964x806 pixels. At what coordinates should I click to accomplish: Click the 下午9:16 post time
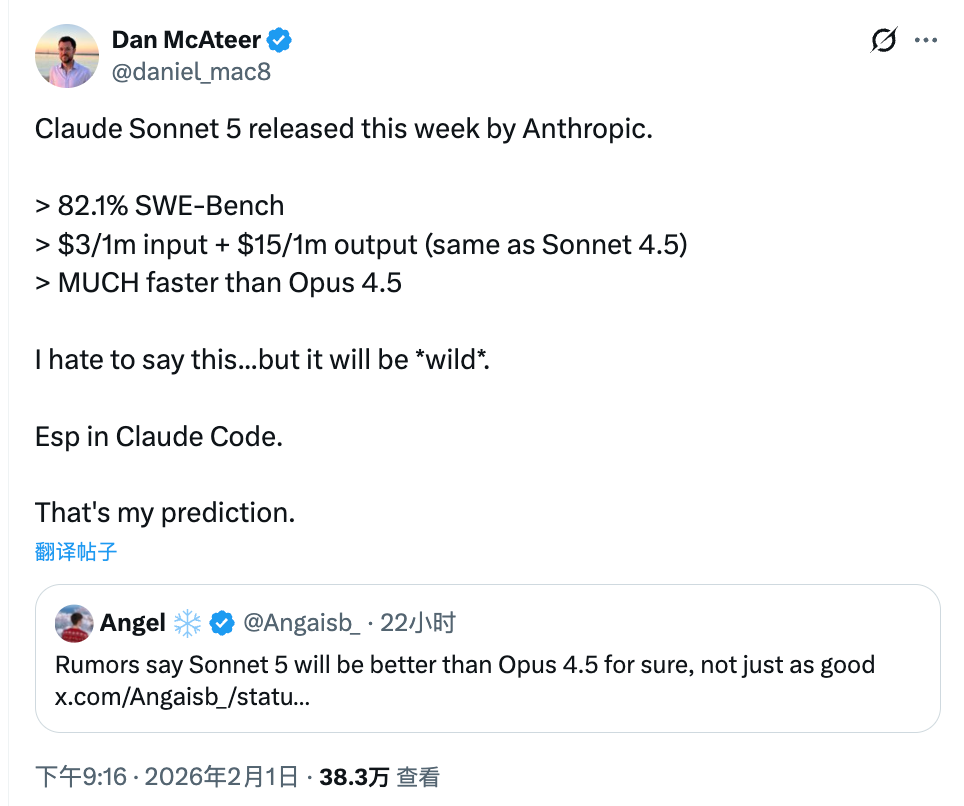tap(80, 776)
